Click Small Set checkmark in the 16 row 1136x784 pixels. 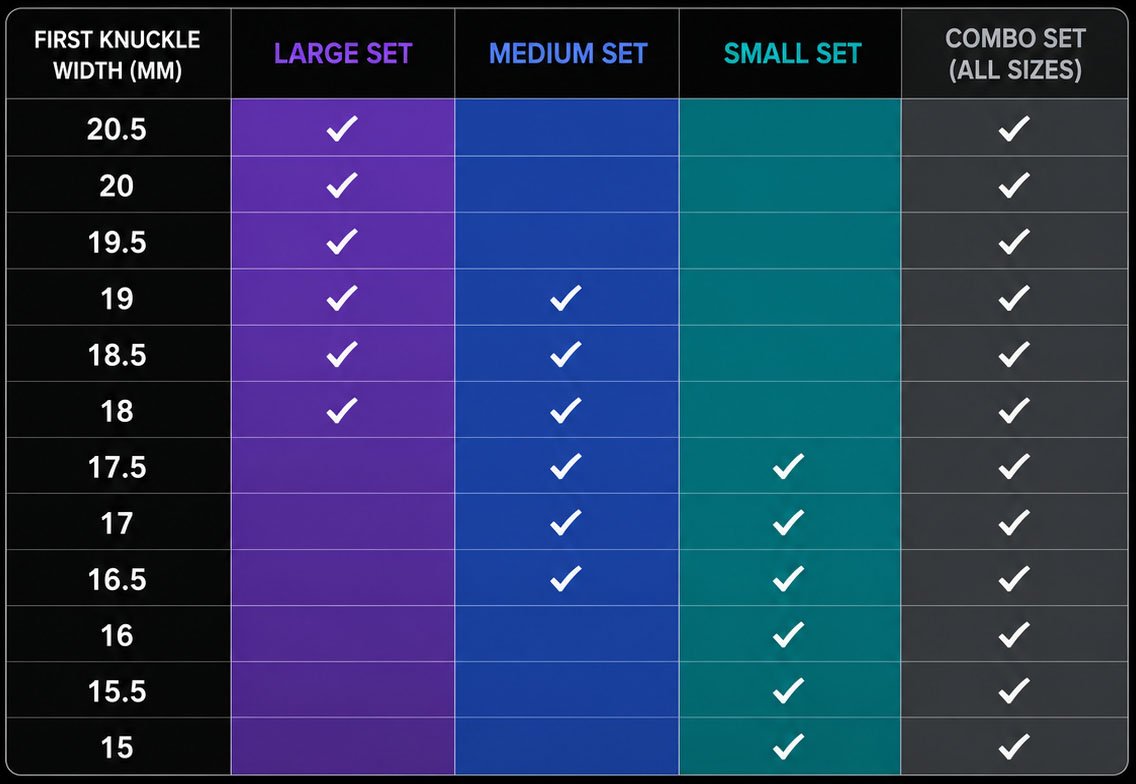[x=788, y=634]
